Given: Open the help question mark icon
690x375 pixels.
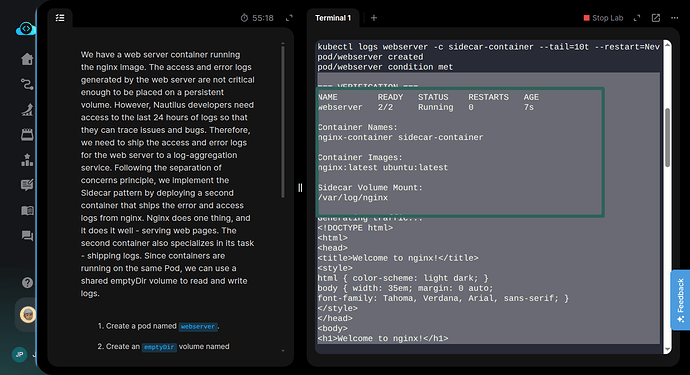Looking at the screenshot, I should [x=27, y=283].
